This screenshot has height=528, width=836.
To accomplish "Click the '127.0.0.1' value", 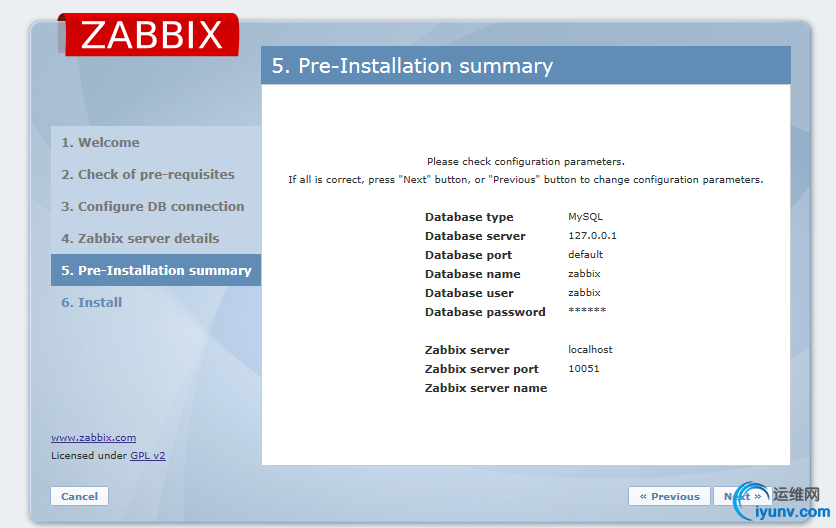I will click(592, 235).
